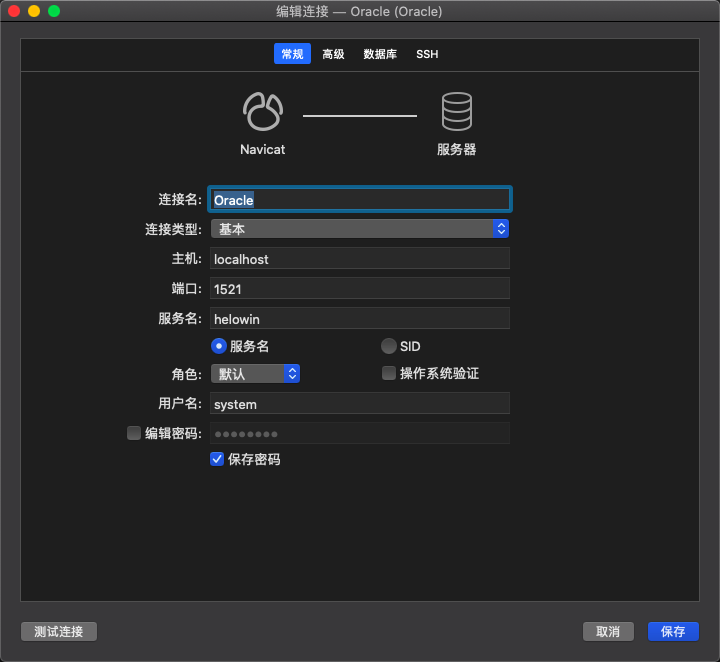Viewport: 720px width, 662px height.
Task: Click the window title 编辑连接 — Oracle (Oracle)
Action: pos(359,11)
